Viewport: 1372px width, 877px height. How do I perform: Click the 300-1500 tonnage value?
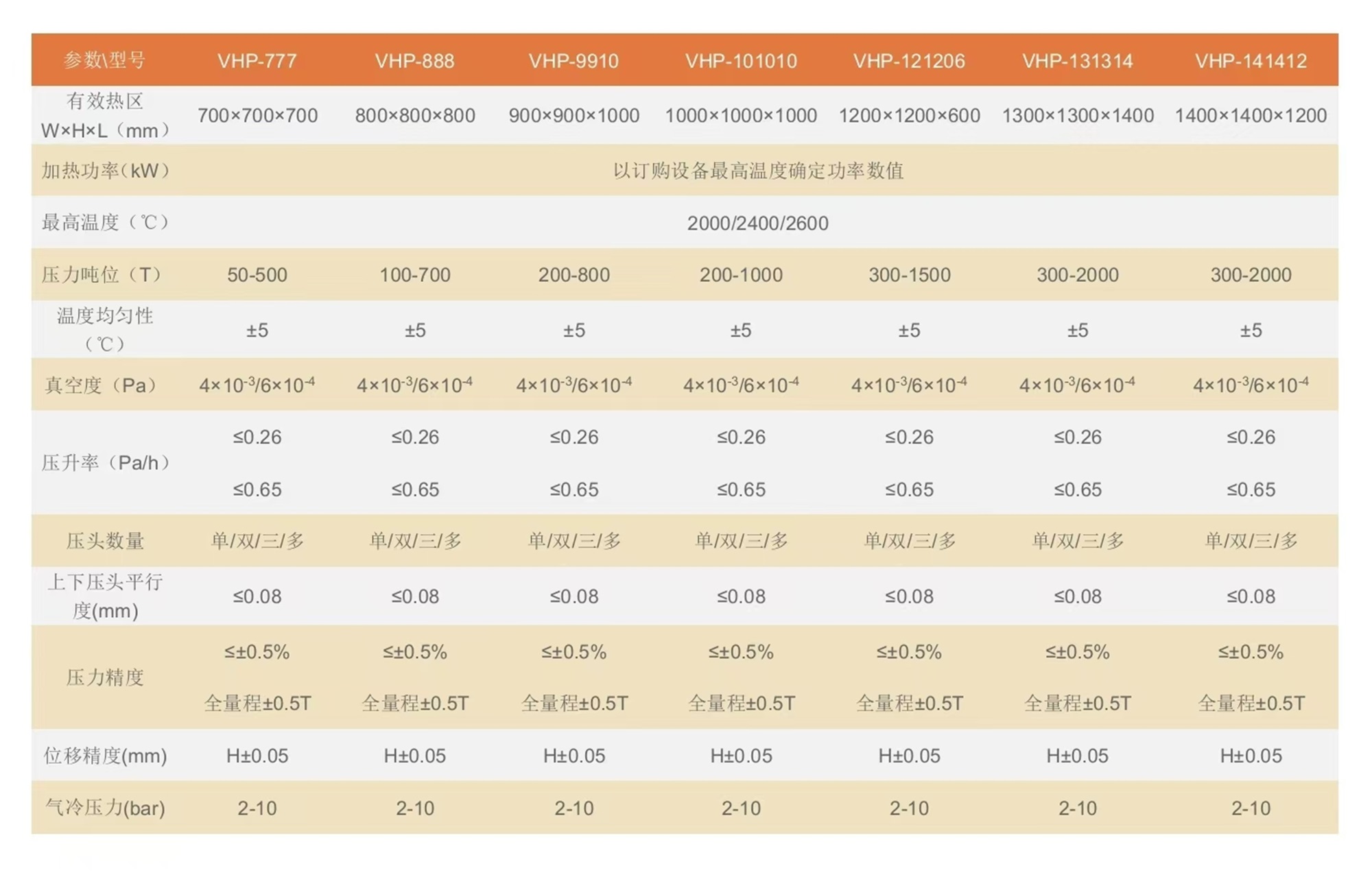(909, 275)
